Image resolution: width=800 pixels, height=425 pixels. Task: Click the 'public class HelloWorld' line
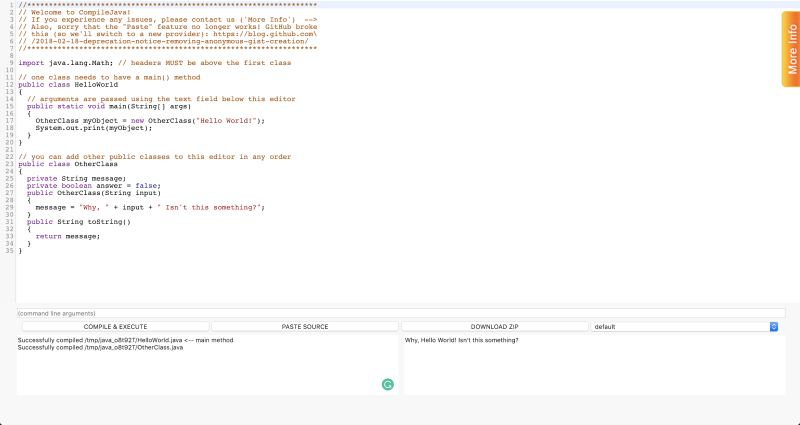coord(68,85)
